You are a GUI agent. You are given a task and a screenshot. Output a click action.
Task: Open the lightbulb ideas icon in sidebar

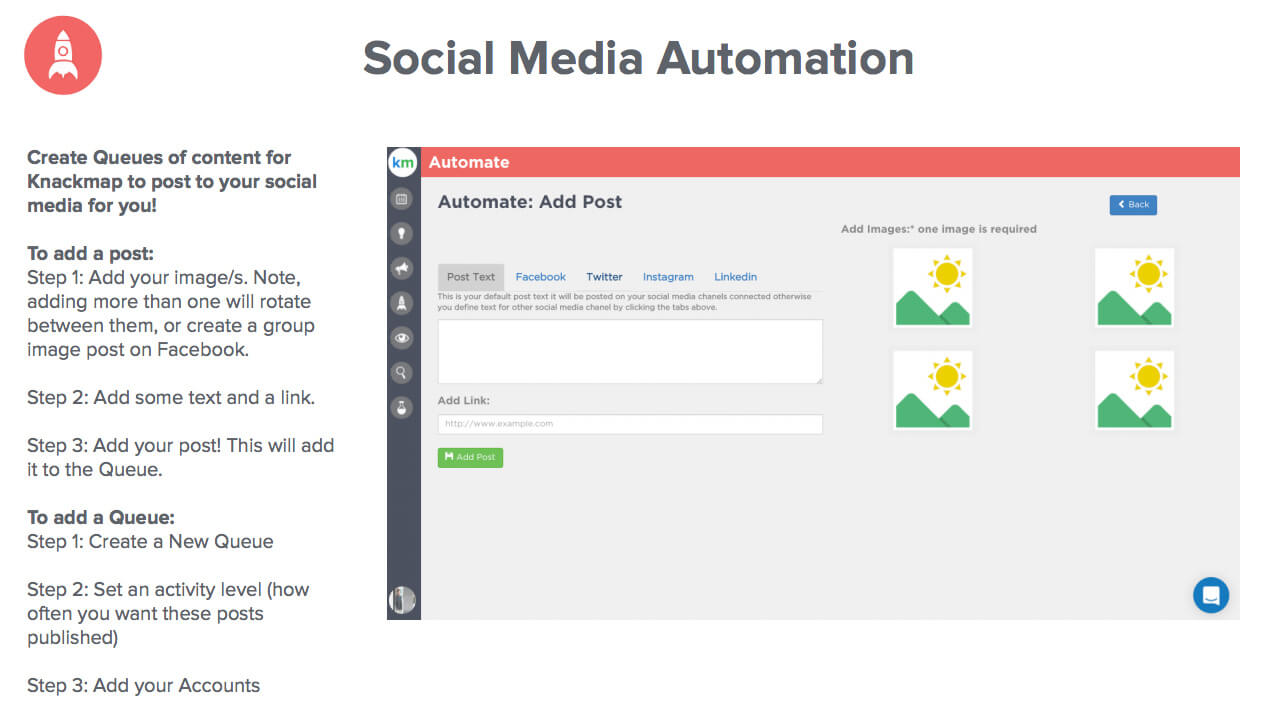click(x=402, y=233)
